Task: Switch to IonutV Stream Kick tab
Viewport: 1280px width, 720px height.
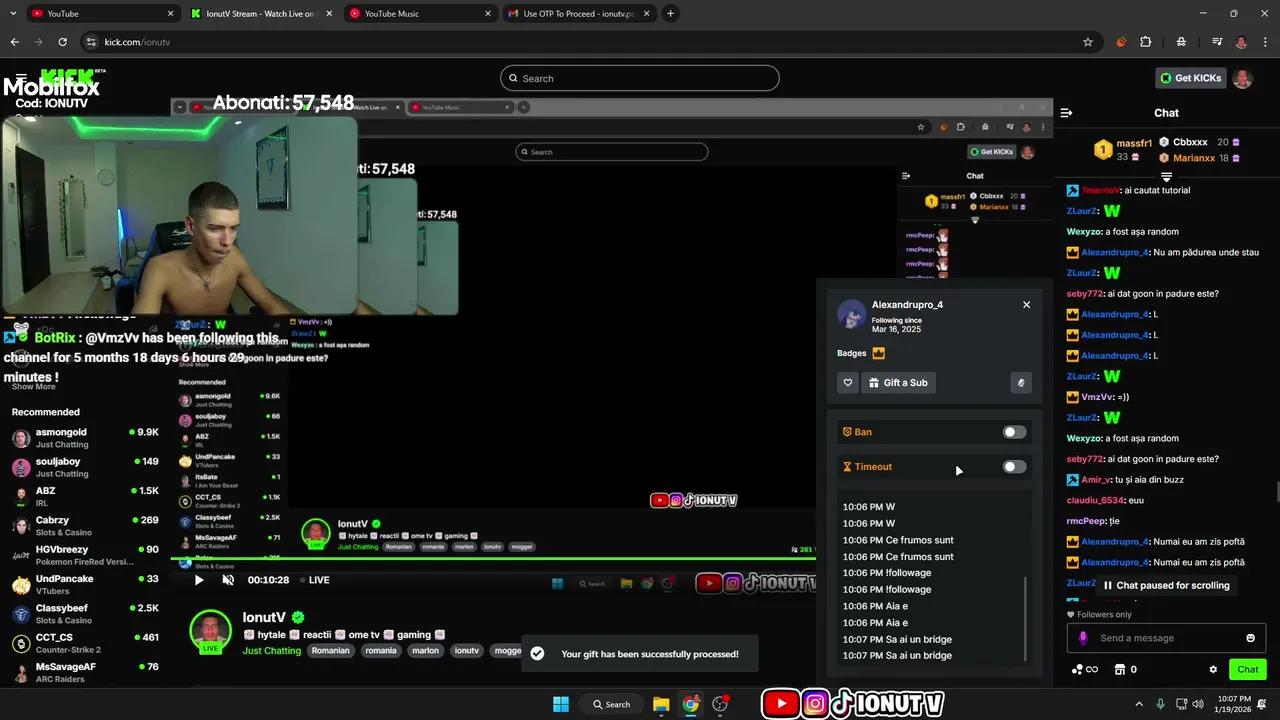Action: pyautogui.click(x=260, y=14)
